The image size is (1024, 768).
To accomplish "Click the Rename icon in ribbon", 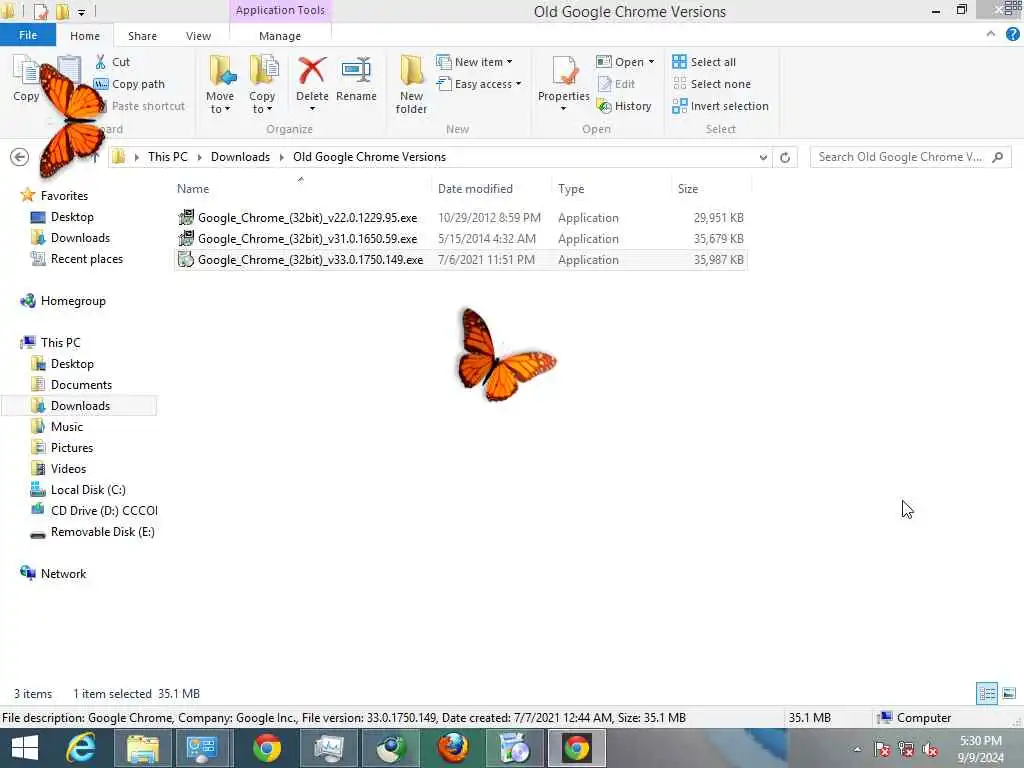I will [x=356, y=71].
